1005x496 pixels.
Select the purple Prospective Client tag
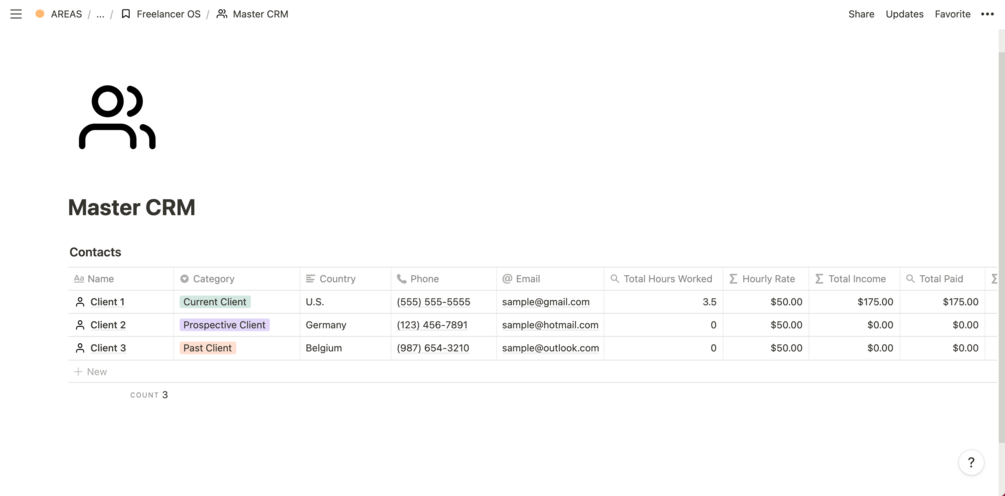[224, 325]
